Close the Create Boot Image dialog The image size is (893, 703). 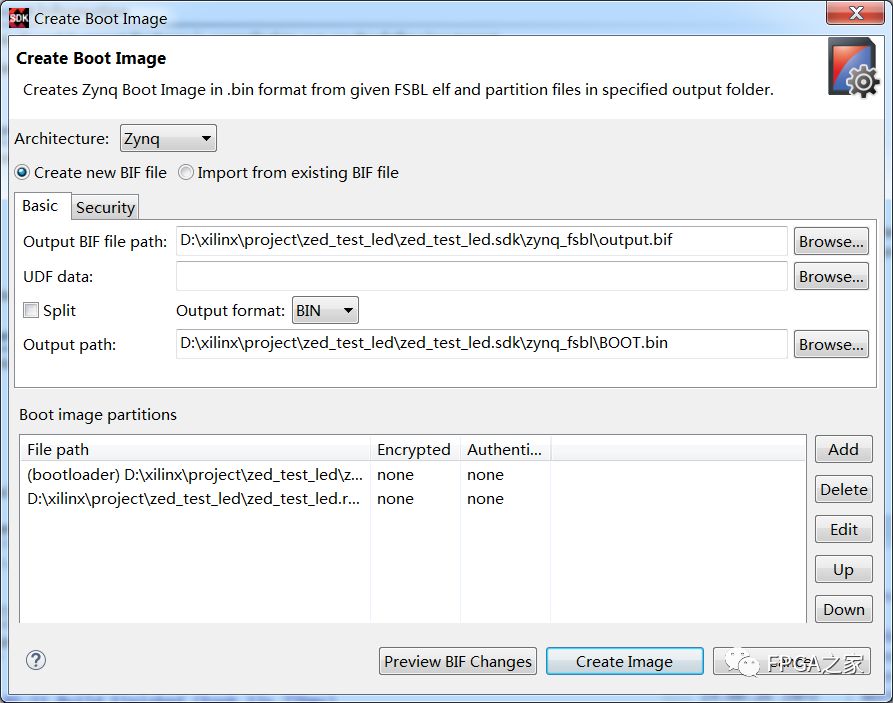[x=856, y=13]
